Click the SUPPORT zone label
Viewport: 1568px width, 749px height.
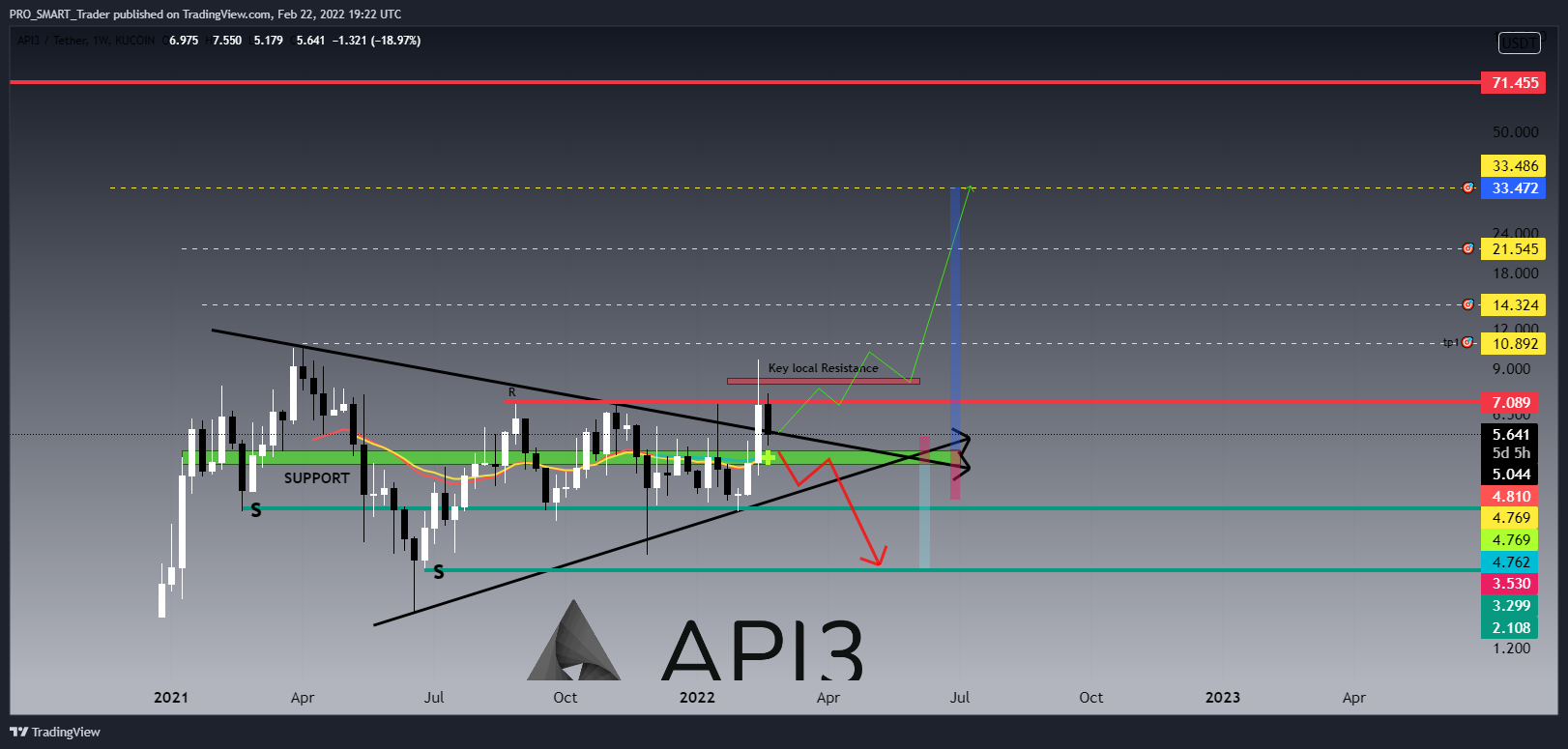point(317,478)
